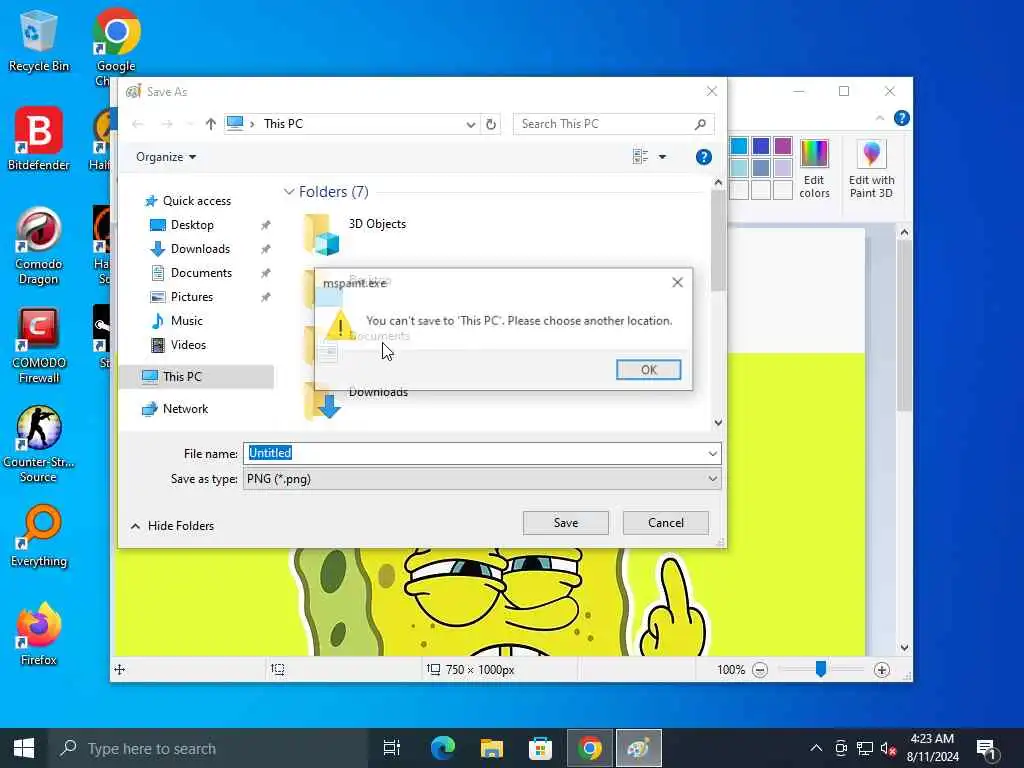Open the notification center icon

[x=987, y=749]
